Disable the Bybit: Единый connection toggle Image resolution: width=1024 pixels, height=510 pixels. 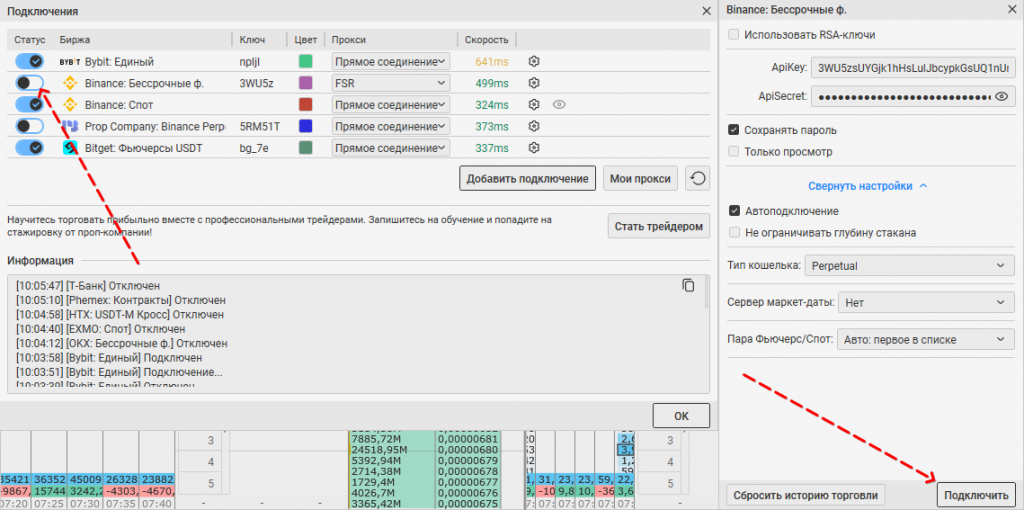point(29,61)
